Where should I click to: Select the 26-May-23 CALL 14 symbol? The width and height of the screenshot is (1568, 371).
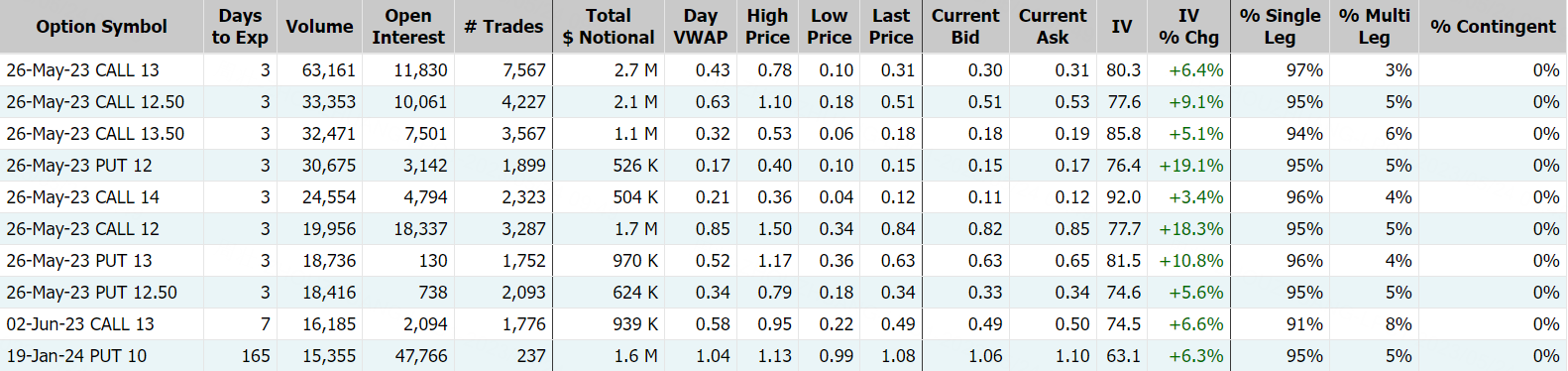(82, 197)
